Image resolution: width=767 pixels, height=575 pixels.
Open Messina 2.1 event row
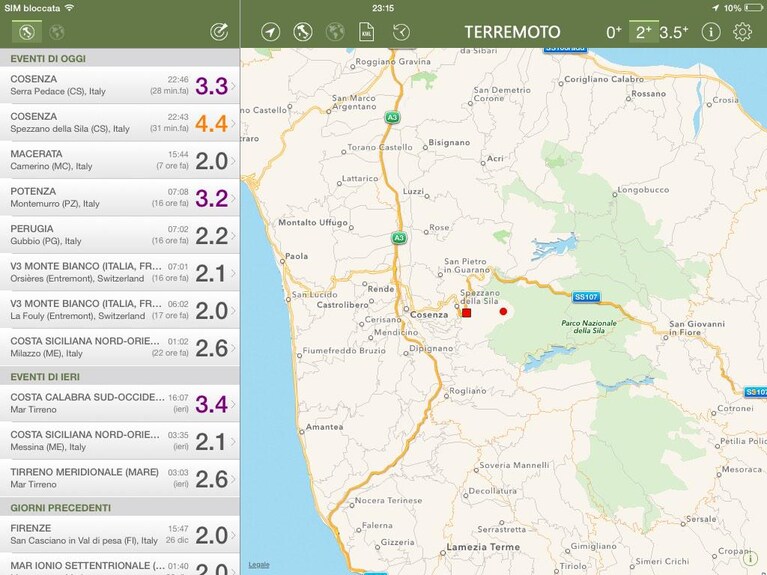point(120,440)
